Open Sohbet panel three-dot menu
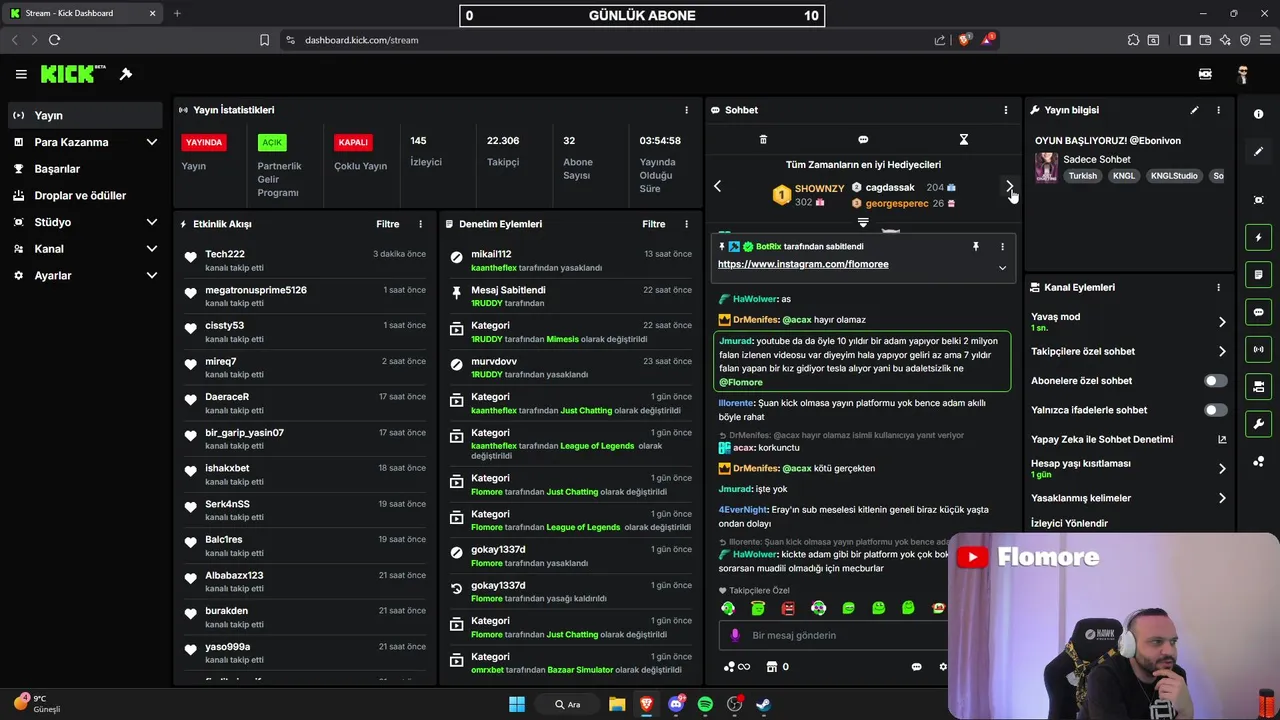This screenshot has width=1280, height=720. pos(1006,110)
